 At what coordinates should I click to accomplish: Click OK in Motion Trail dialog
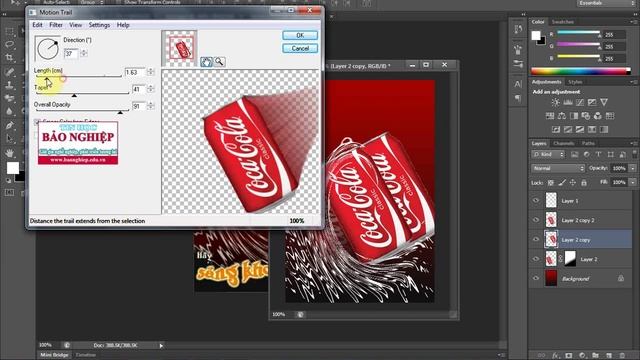click(x=300, y=36)
